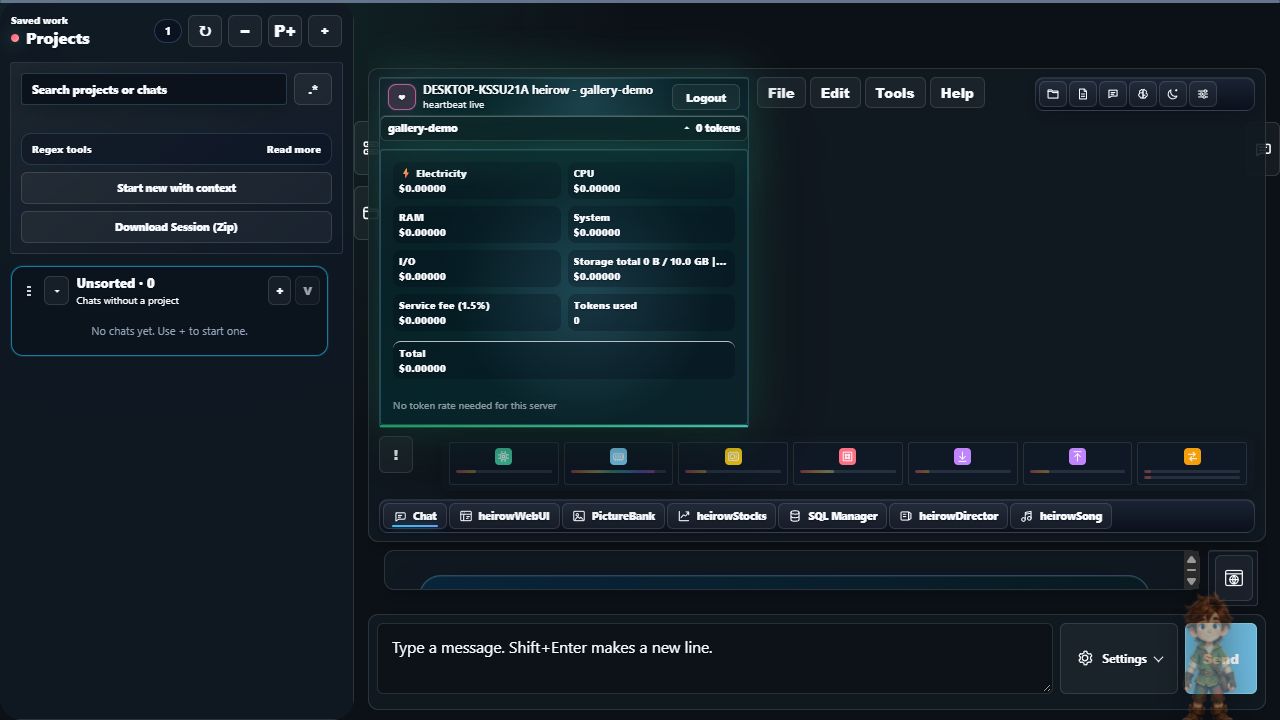The image size is (1280, 720).
Task: Click the chat bubble icon in top toolbar
Action: pyautogui.click(x=1113, y=94)
